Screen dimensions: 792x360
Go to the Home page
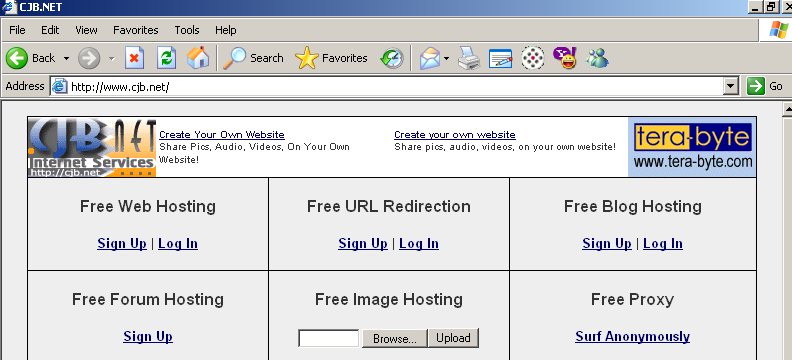197,58
